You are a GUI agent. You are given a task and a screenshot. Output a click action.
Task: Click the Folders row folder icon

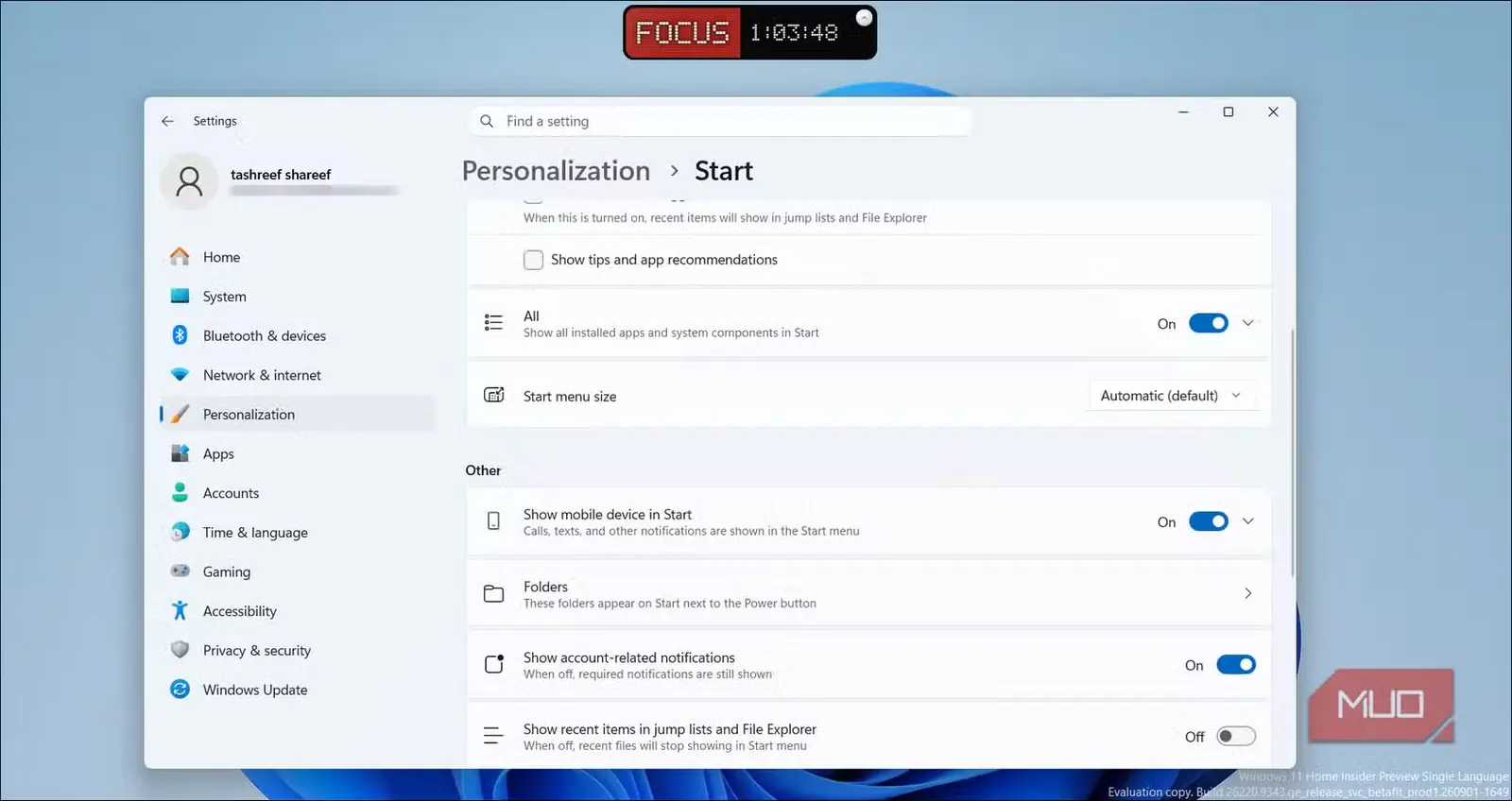(x=493, y=593)
